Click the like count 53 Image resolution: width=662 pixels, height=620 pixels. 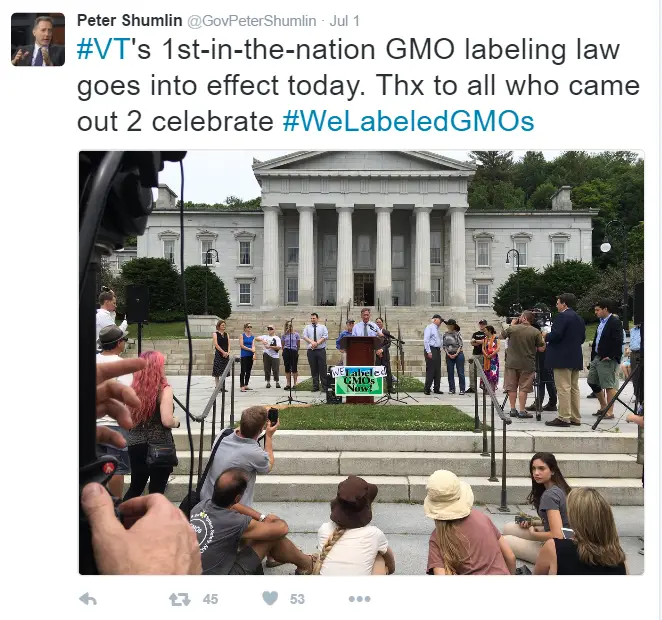(x=297, y=599)
